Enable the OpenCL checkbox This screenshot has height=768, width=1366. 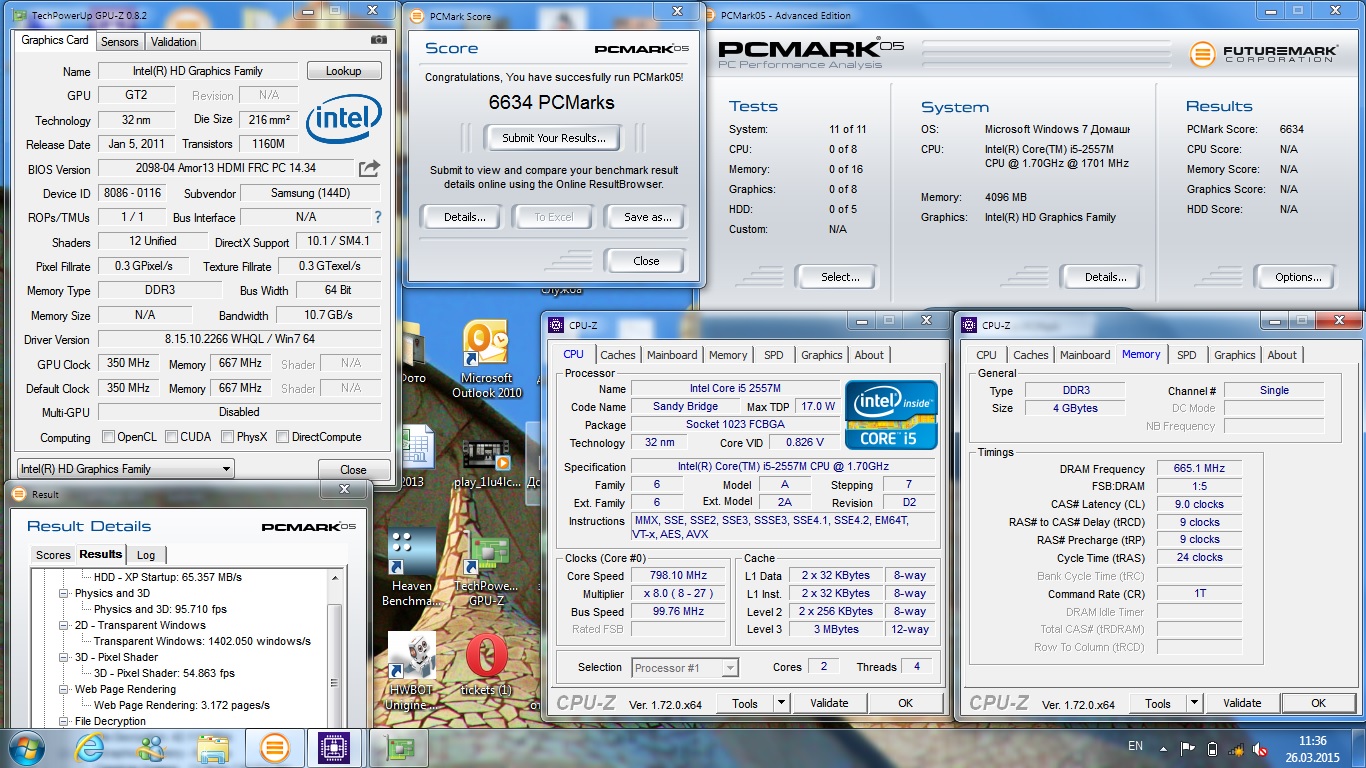(x=109, y=437)
